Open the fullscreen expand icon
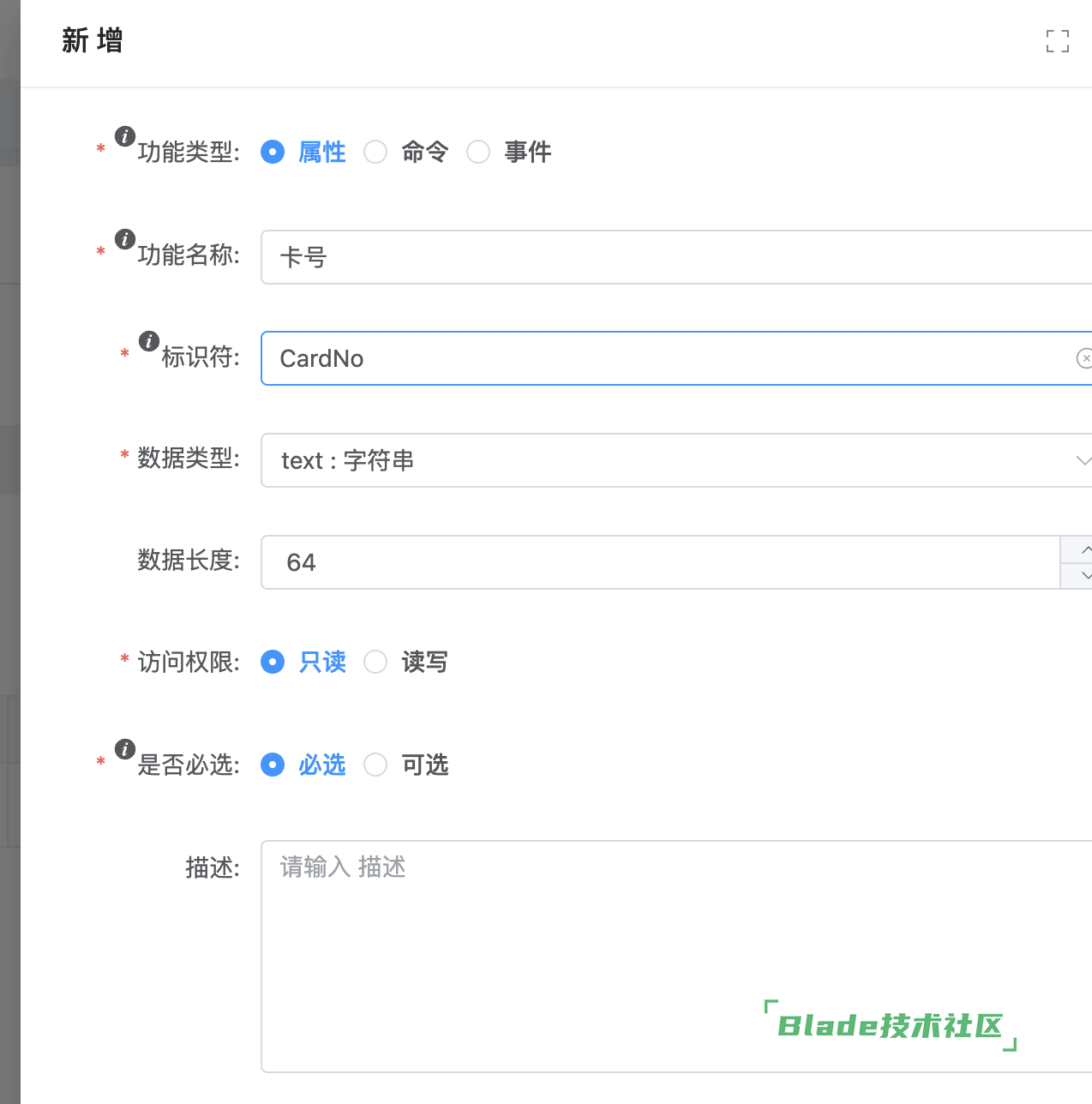1092x1104 pixels. pos(1058,41)
